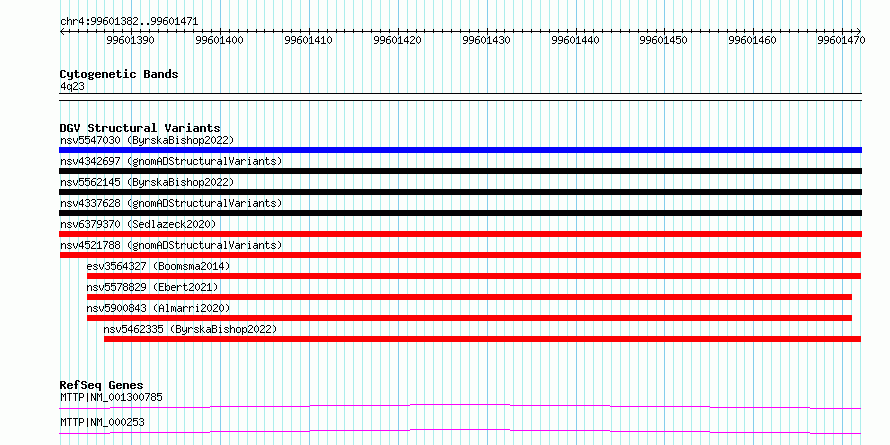Image resolution: width=890 pixels, height=445 pixels.
Task: Open variant label nsv5547030 (ByrskaBishop2022)
Action: [147, 140]
